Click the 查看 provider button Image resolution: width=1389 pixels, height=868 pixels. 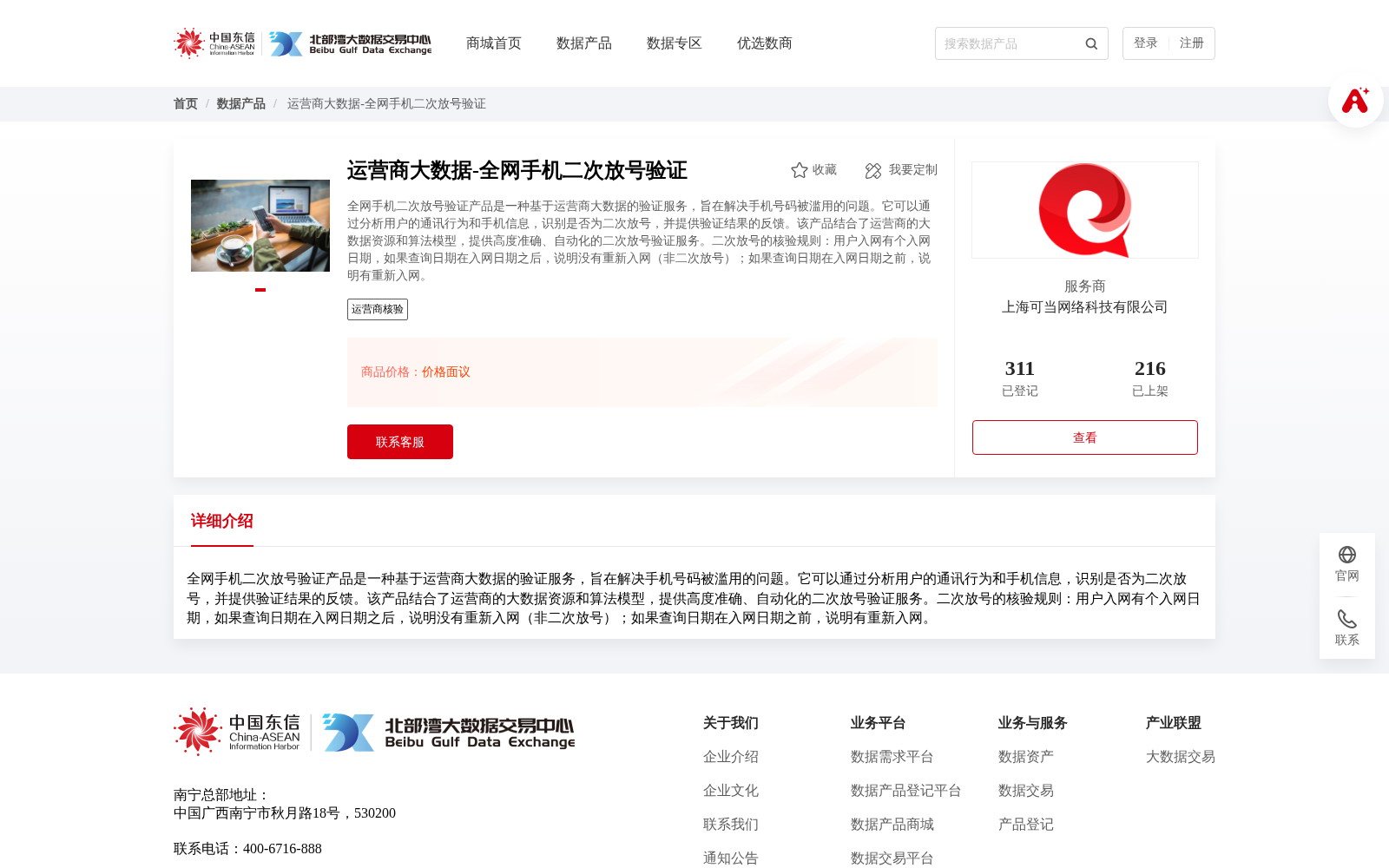click(1085, 437)
